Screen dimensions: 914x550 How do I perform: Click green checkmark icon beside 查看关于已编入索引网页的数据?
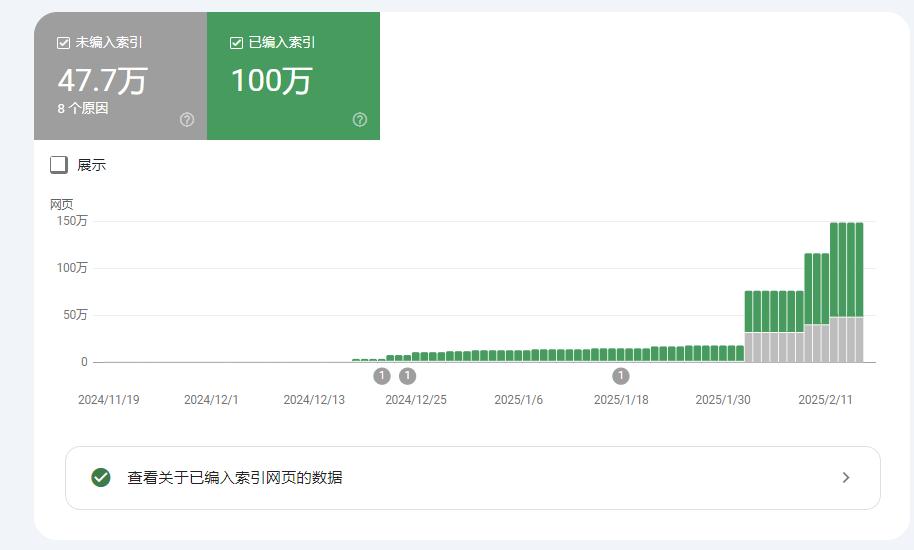tap(100, 478)
